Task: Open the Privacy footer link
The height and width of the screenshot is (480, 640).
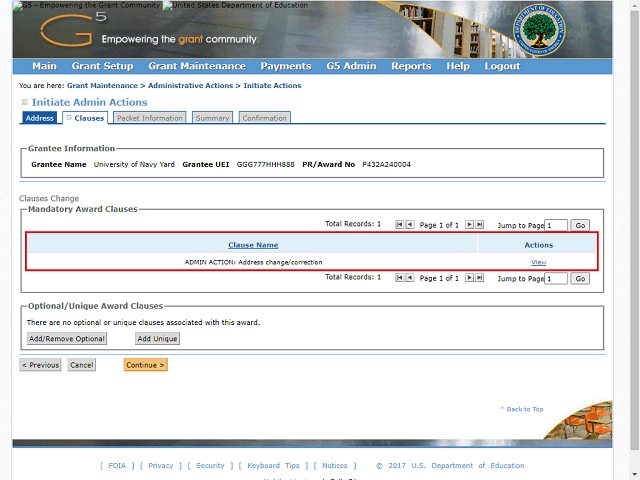Action: point(160,466)
